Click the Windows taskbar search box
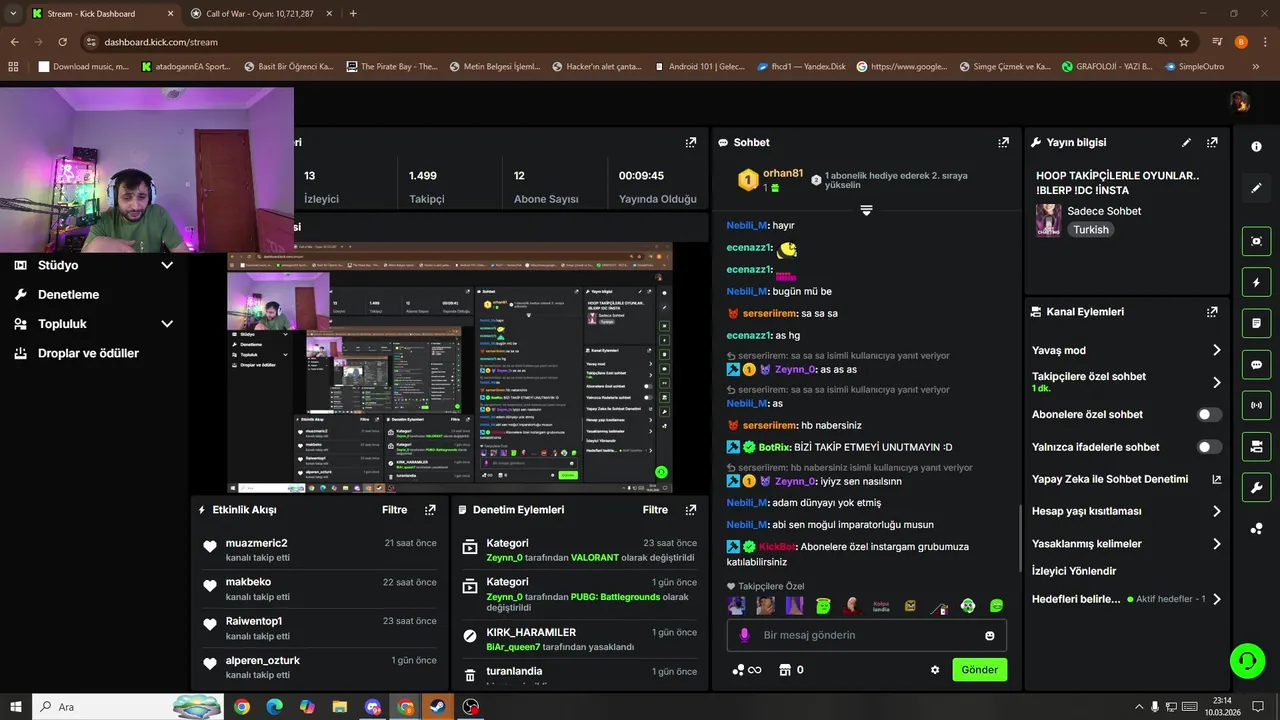1280x720 pixels. [127, 707]
